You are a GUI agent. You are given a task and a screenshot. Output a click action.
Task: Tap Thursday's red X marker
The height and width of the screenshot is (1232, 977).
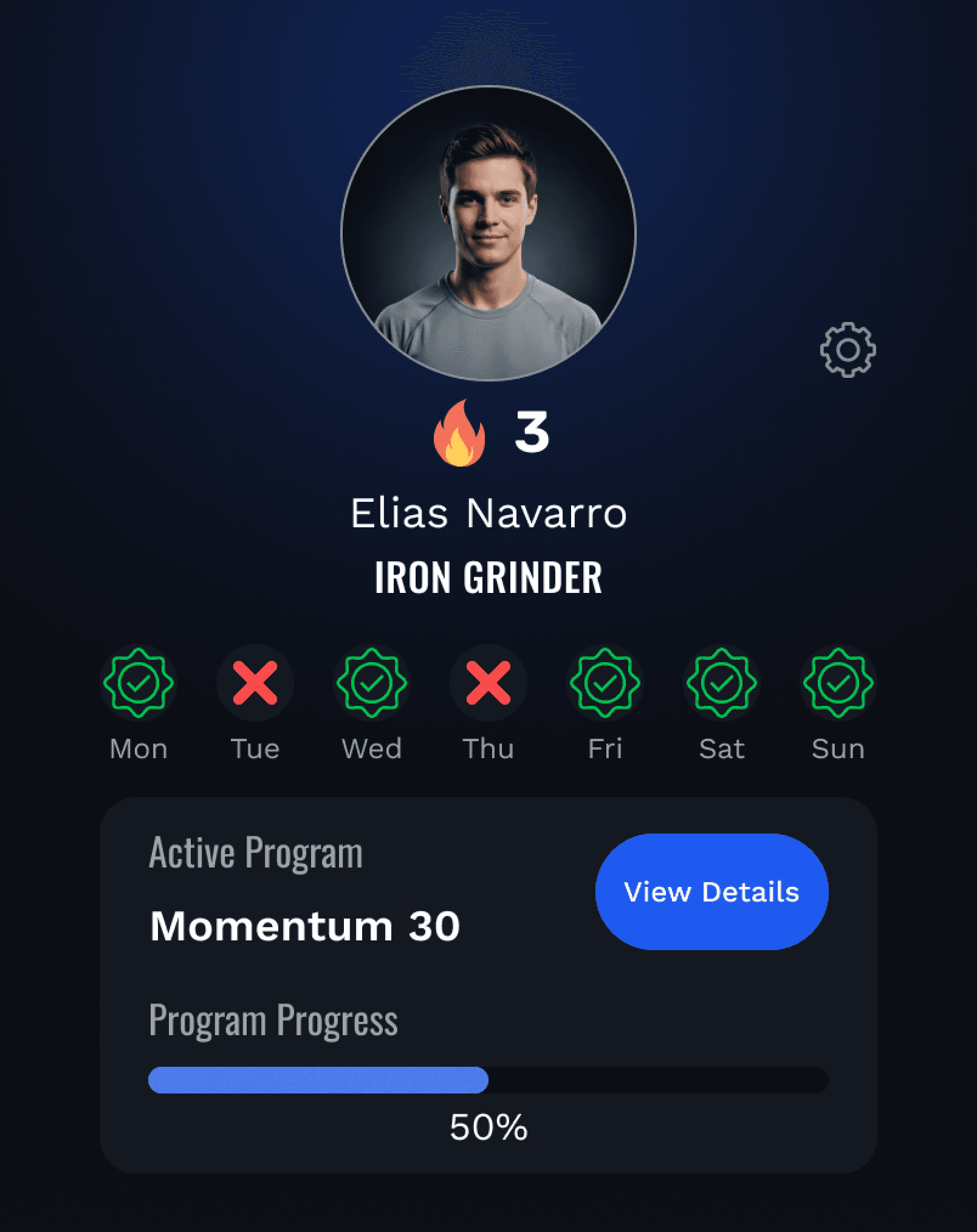[488, 683]
